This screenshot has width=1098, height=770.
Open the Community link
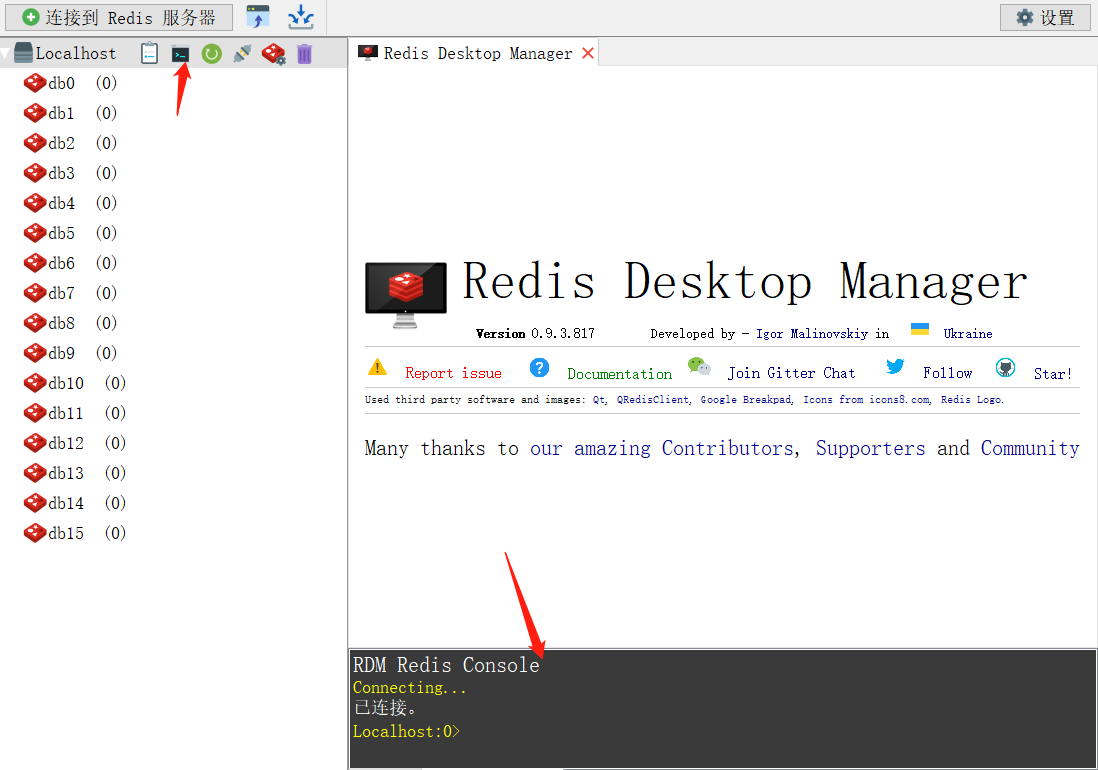click(x=1030, y=448)
